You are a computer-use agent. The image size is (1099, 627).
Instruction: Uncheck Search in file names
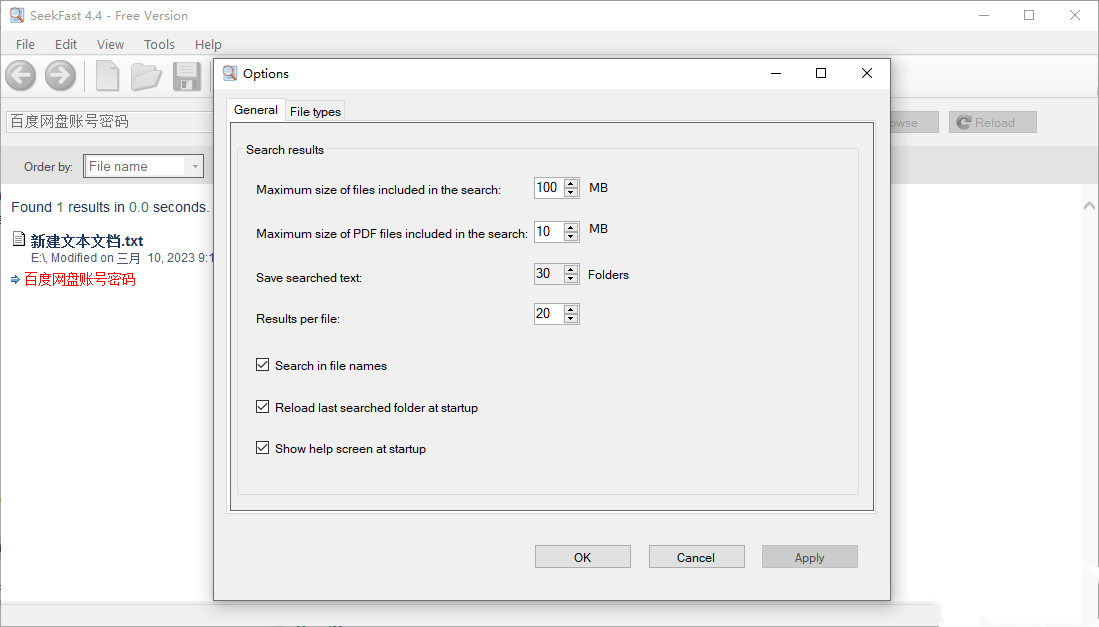point(263,366)
